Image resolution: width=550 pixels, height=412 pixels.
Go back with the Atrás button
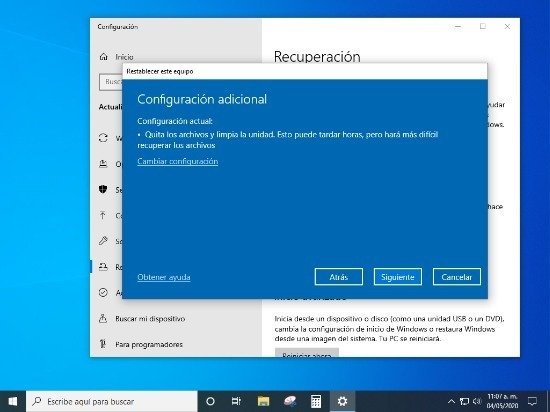click(x=338, y=277)
